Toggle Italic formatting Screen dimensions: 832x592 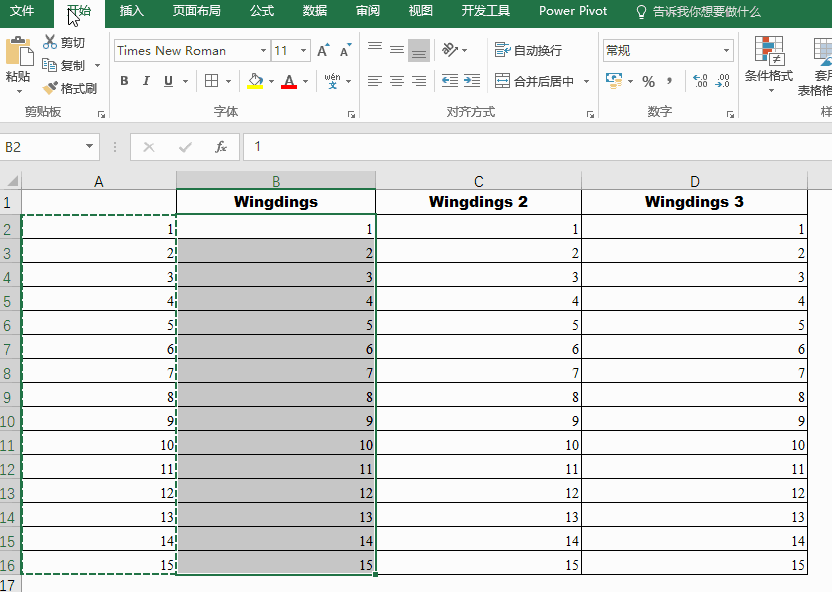coord(146,81)
